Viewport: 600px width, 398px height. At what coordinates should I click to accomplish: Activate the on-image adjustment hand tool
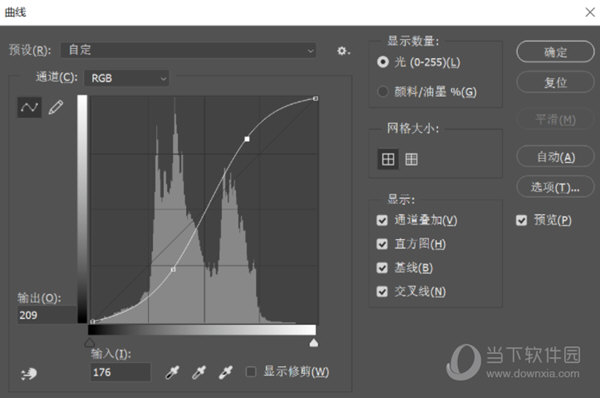point(29,374)
